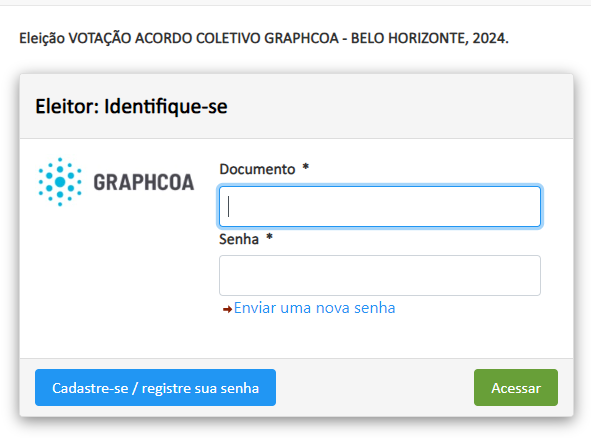Click the GRAPHCOA wordmark text in logo

(x=144, y=182)
